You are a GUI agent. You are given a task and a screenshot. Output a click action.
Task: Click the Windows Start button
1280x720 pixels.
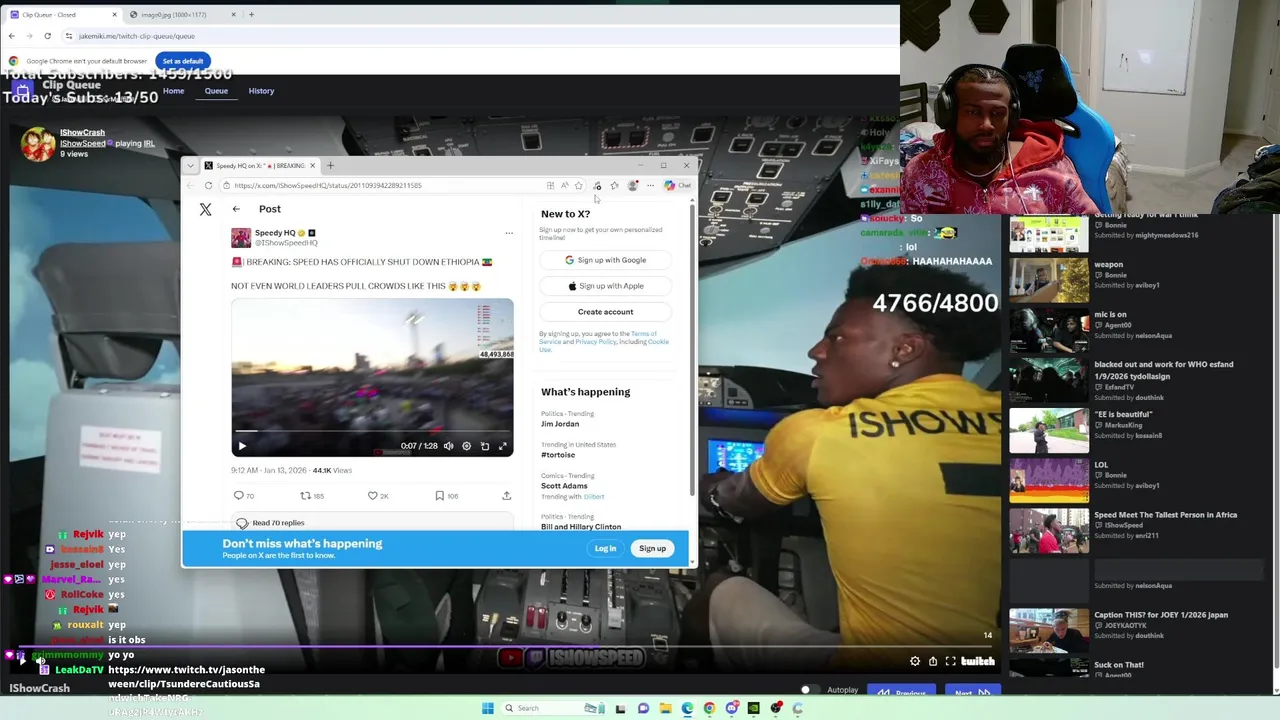[x=487, y=708]
